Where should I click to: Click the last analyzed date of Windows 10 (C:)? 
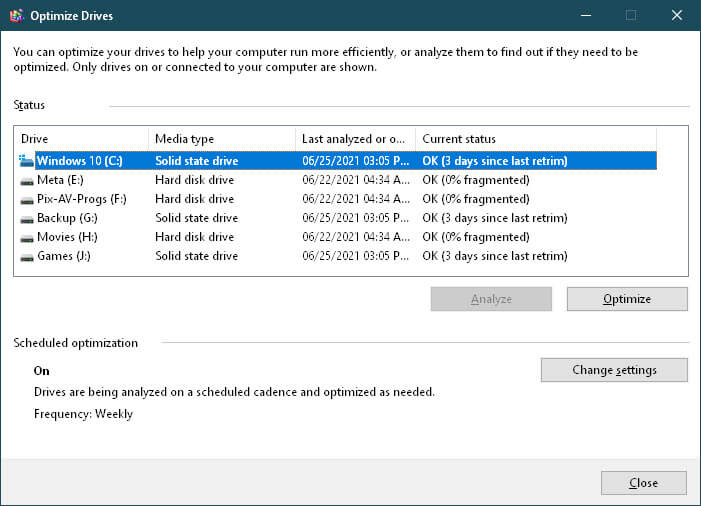click(x=356, y=161)
